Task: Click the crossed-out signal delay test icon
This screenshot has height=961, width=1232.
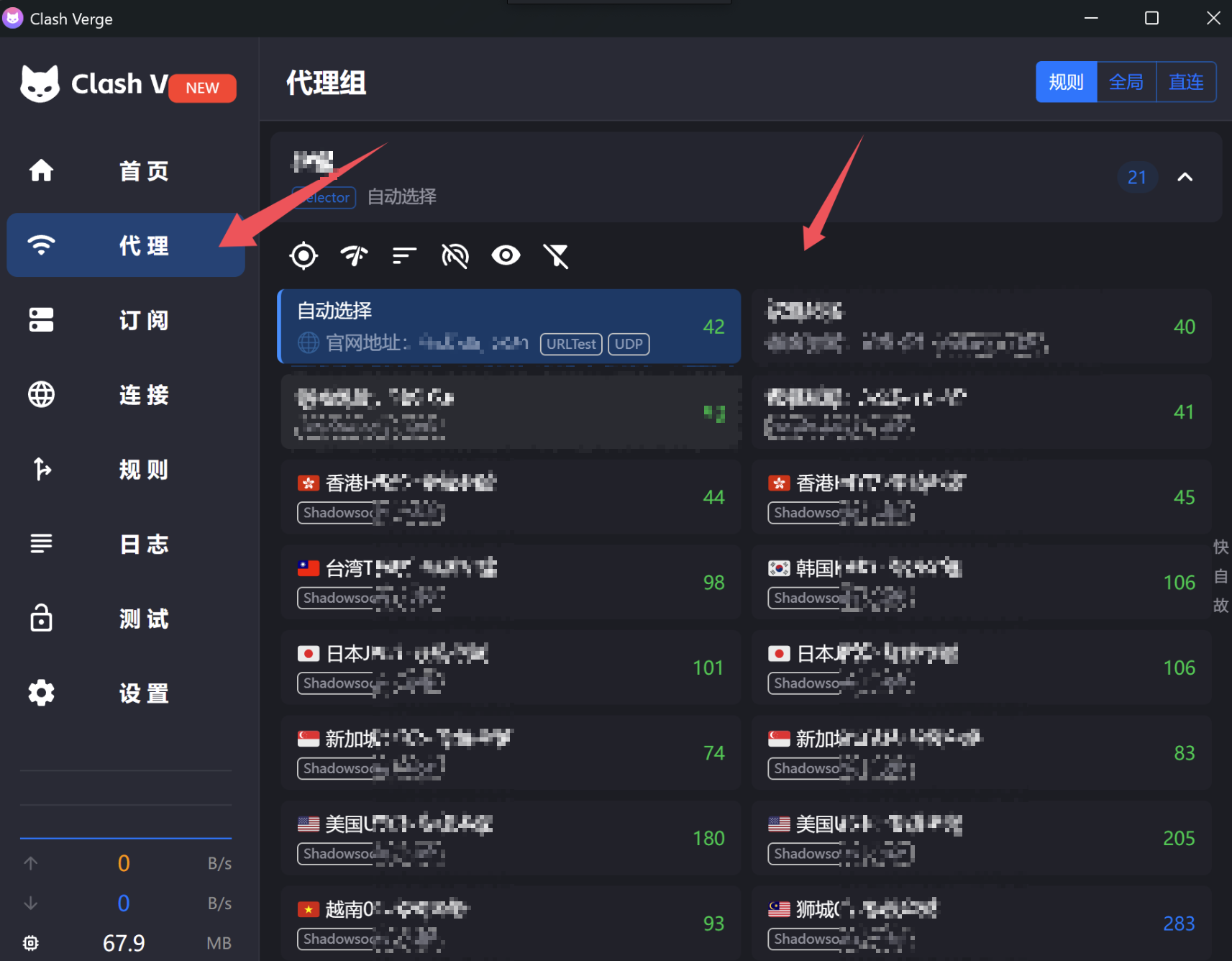Action: coord(455,255)
